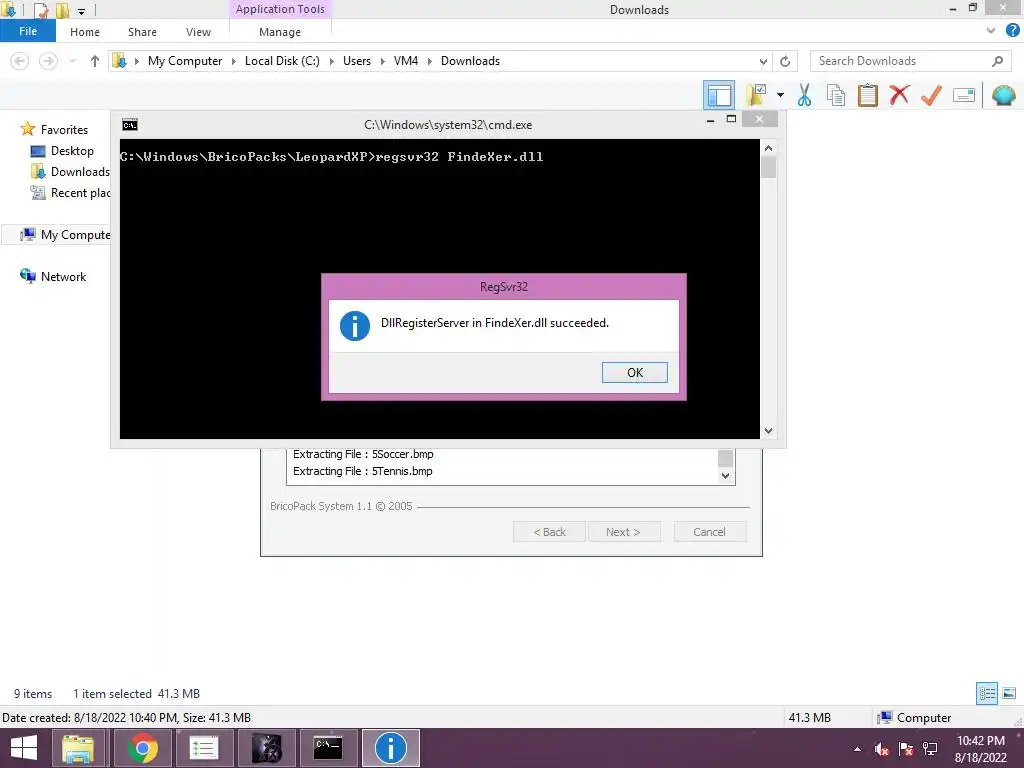Click the installer log scroll down arrow
This screenshot has width=1024, height=768.
[725, 475]
